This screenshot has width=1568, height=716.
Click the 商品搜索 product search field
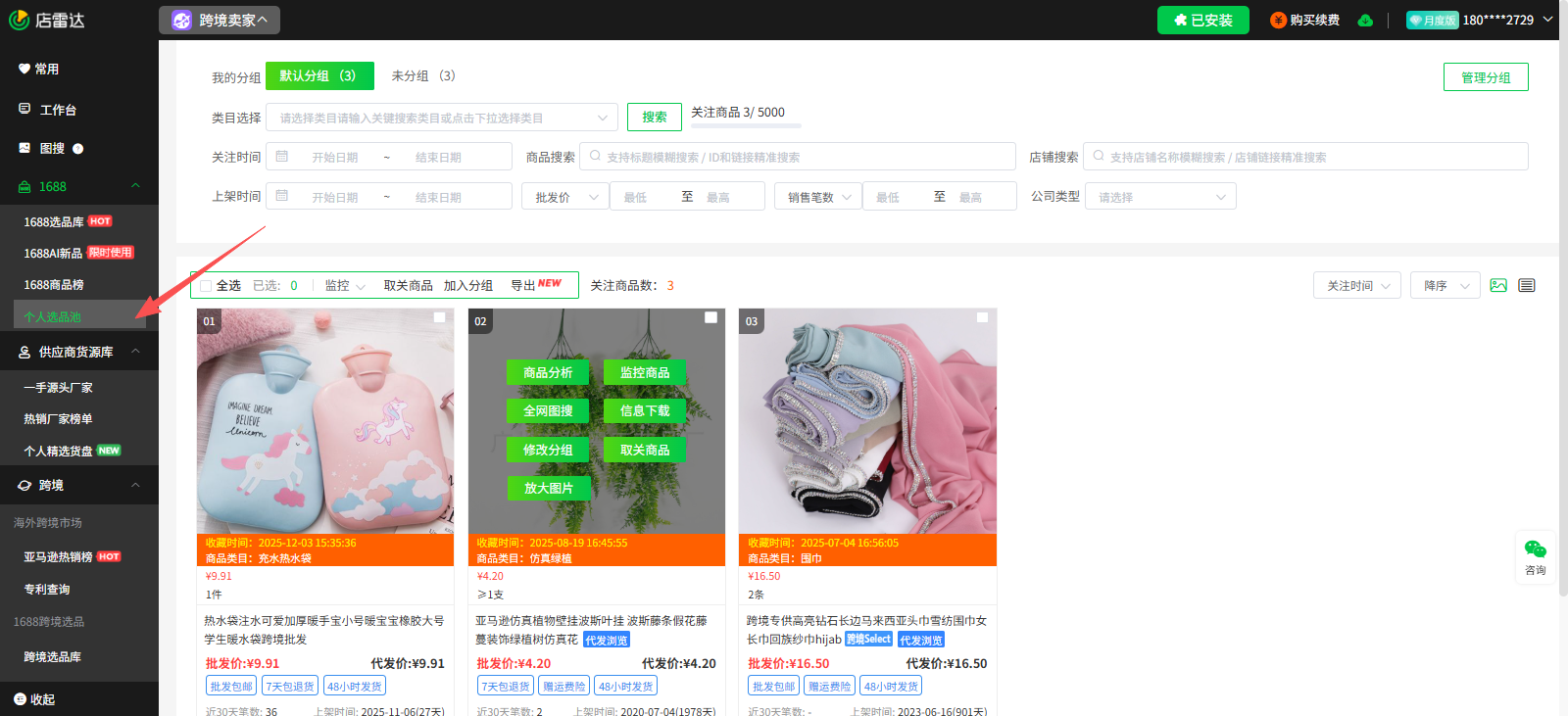(x=797, y=157)
